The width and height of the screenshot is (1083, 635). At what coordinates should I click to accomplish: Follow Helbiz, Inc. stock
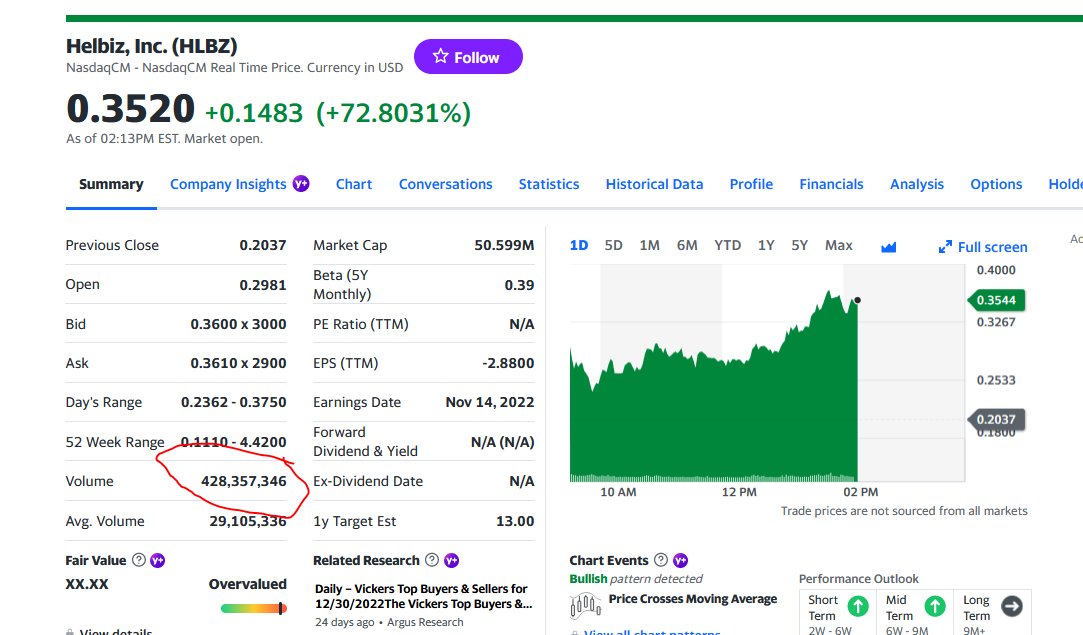pyautogui.click(x=468, y=57)
